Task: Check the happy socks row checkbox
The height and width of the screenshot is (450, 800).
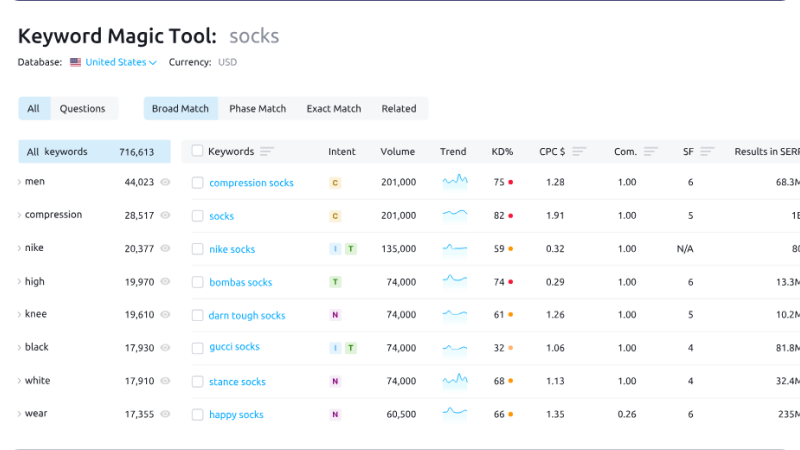Action: click(197, 415)
